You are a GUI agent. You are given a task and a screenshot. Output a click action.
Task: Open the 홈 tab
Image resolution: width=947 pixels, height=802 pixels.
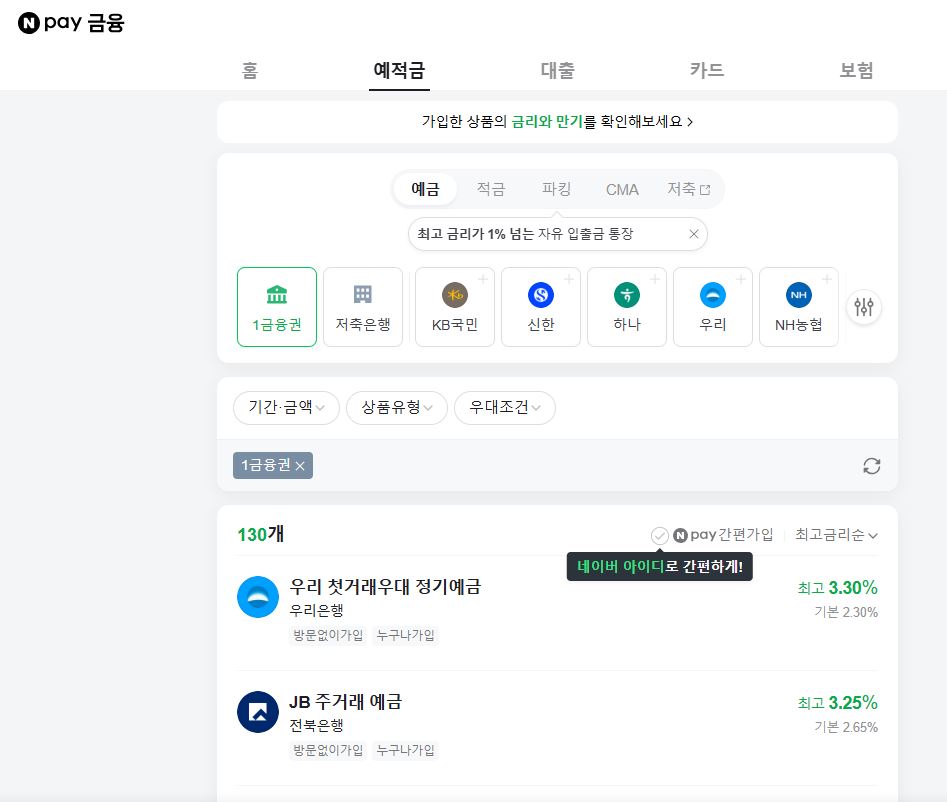click(x=249, y=71)
